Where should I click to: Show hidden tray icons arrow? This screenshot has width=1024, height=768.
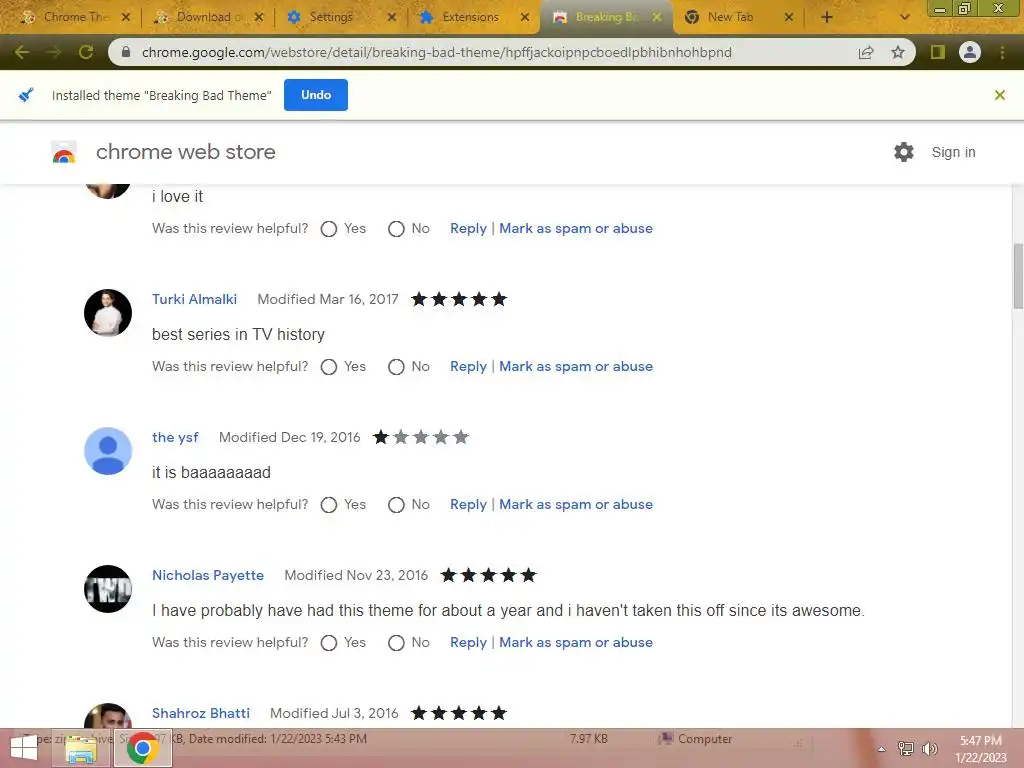tap(882, 749)
